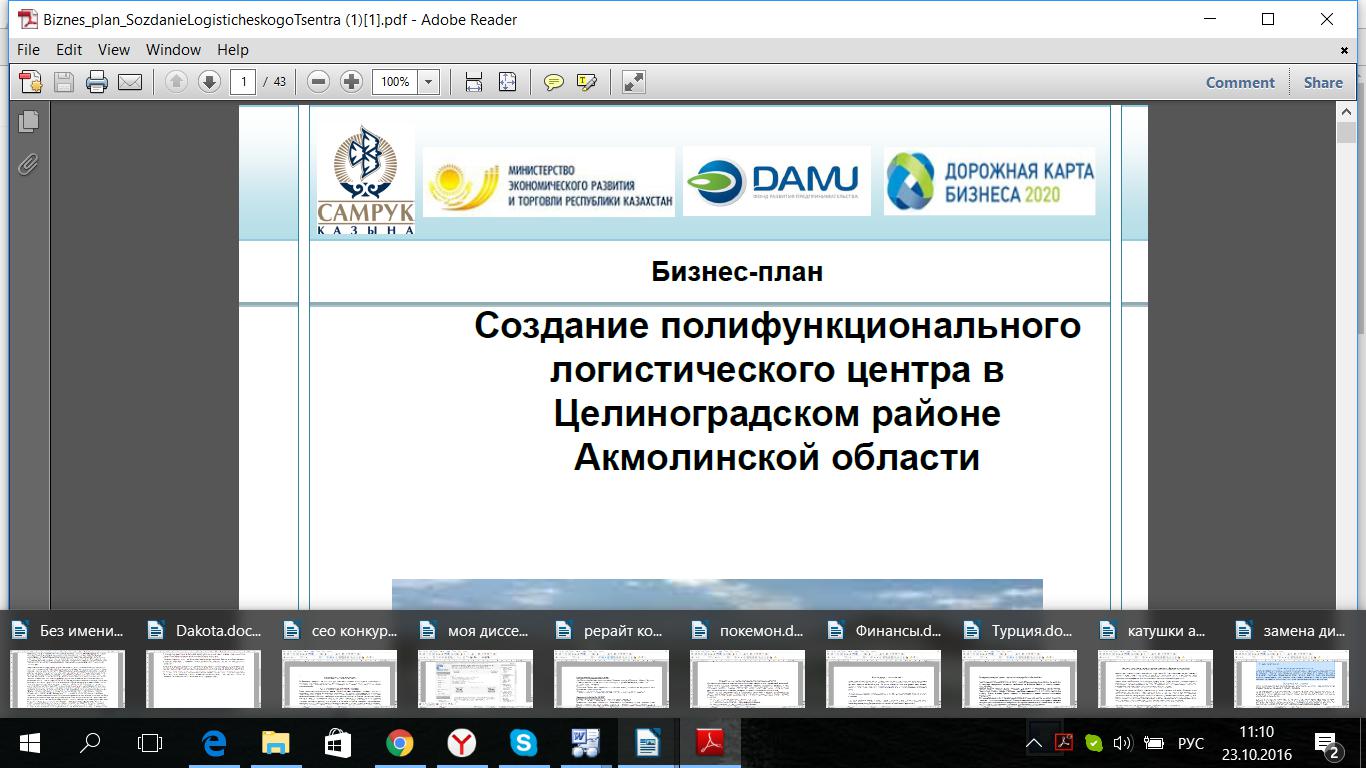Click the DAMU logo in the document

776,180
